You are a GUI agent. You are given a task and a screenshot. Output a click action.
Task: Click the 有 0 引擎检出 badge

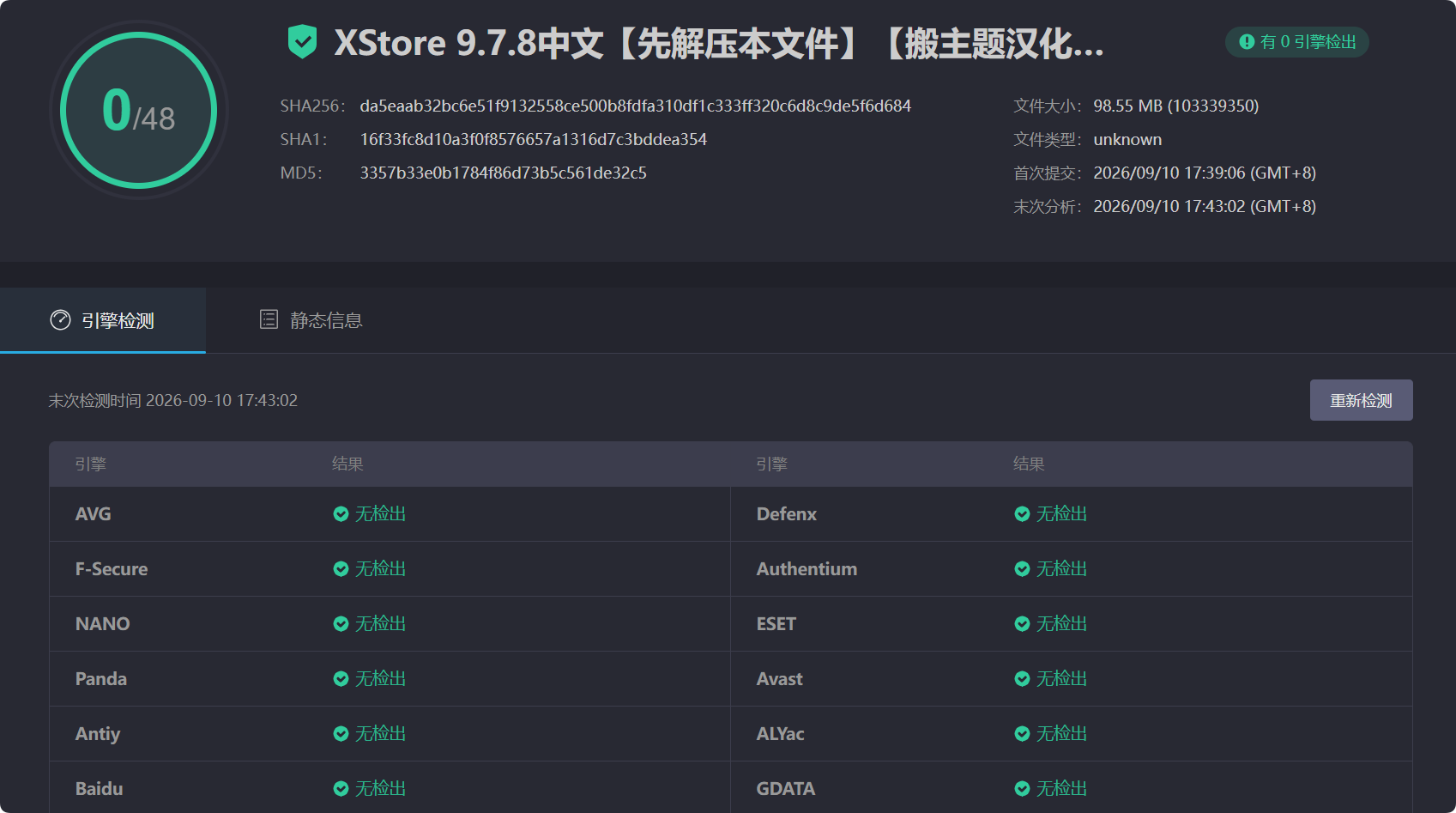[x=1297, y=42]
